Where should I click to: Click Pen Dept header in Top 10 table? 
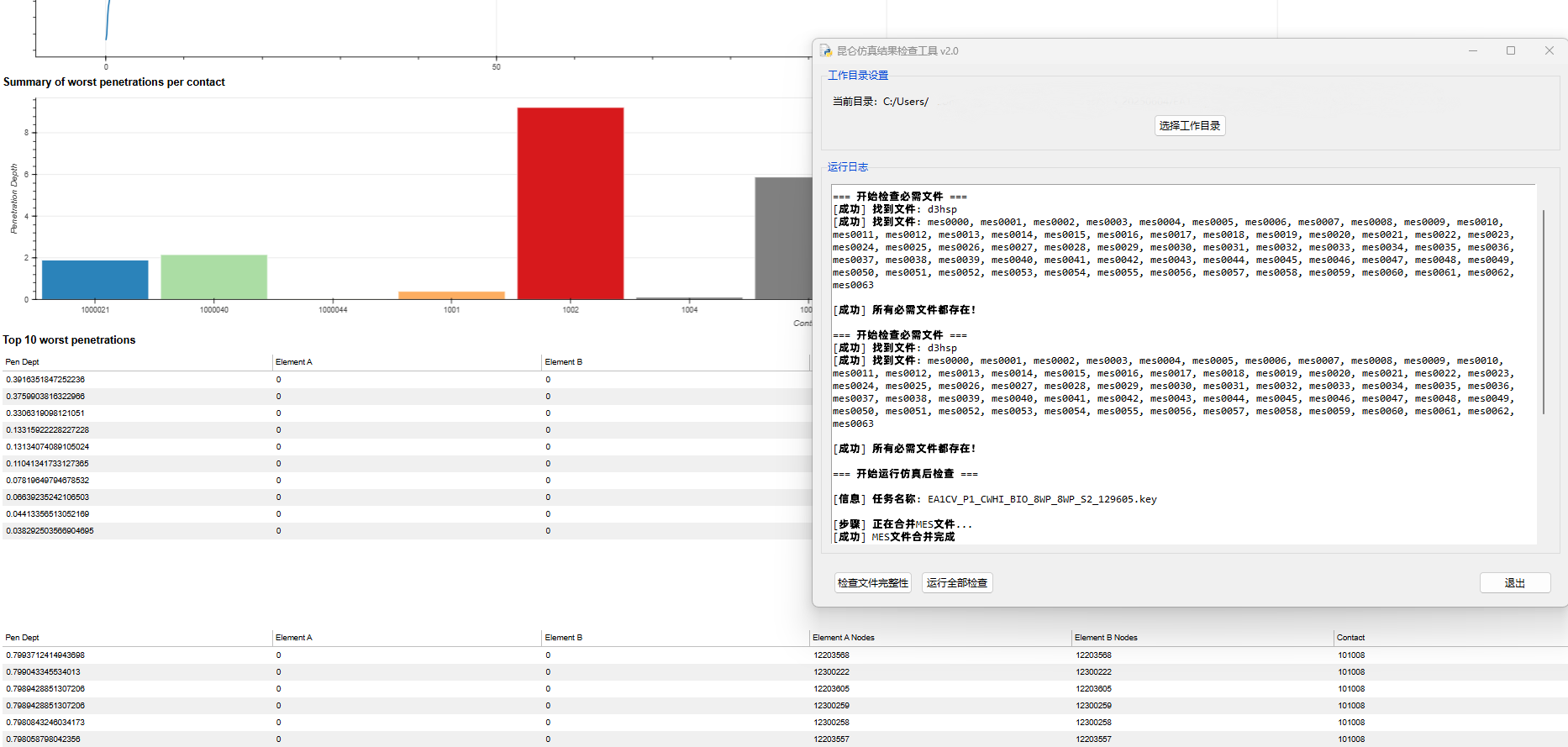[23, 362]
